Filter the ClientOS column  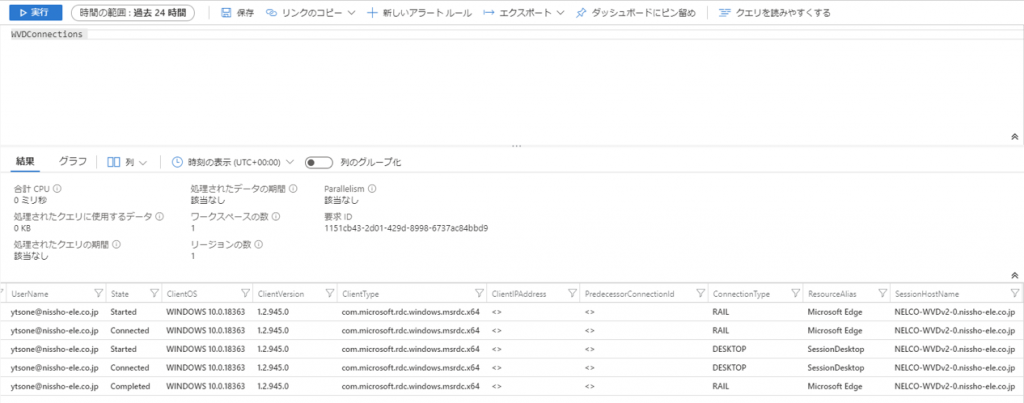246,293
